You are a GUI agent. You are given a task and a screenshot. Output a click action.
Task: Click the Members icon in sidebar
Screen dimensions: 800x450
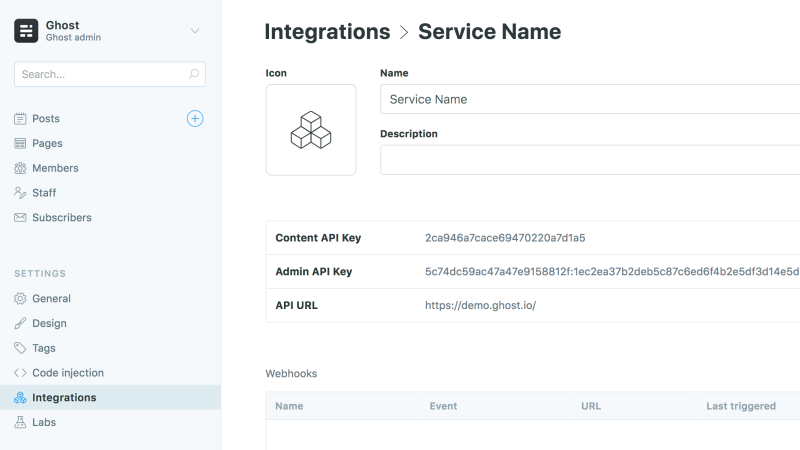point(20,168)
